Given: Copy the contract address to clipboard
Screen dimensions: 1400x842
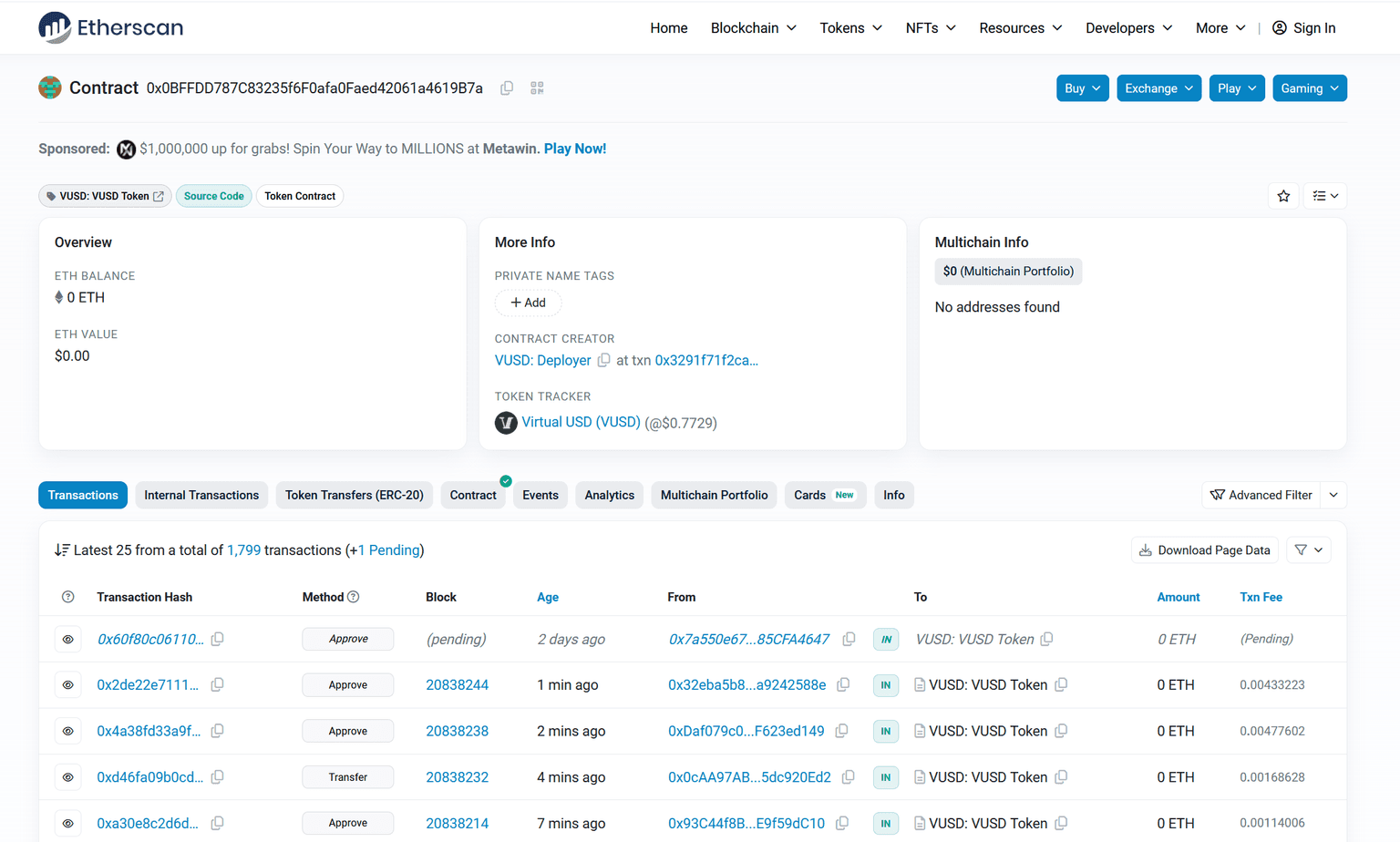Looking at the screenshot, I should point(507,88).
